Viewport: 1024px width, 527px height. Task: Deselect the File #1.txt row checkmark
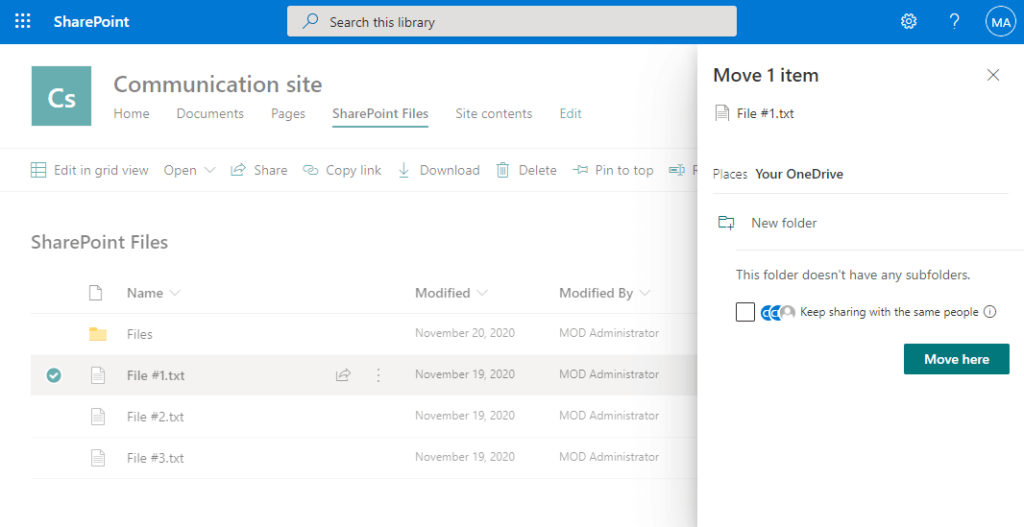click(x=54, y=375)
